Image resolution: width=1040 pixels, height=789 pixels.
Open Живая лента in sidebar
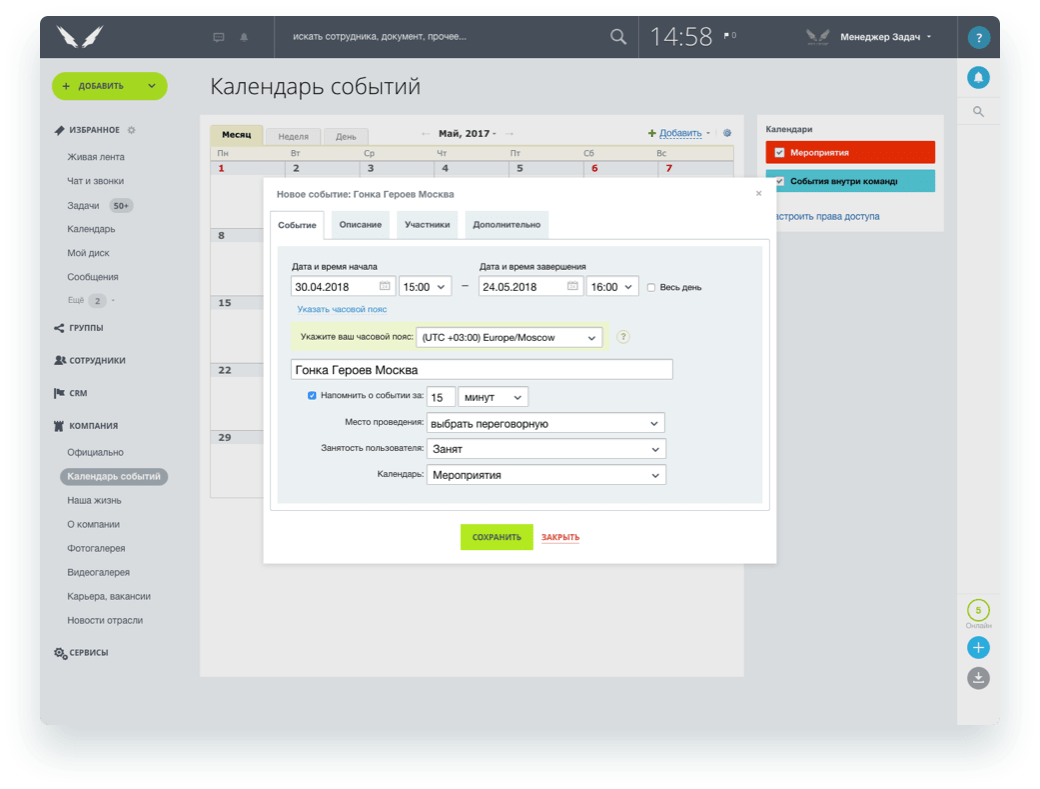coord(96,157)
